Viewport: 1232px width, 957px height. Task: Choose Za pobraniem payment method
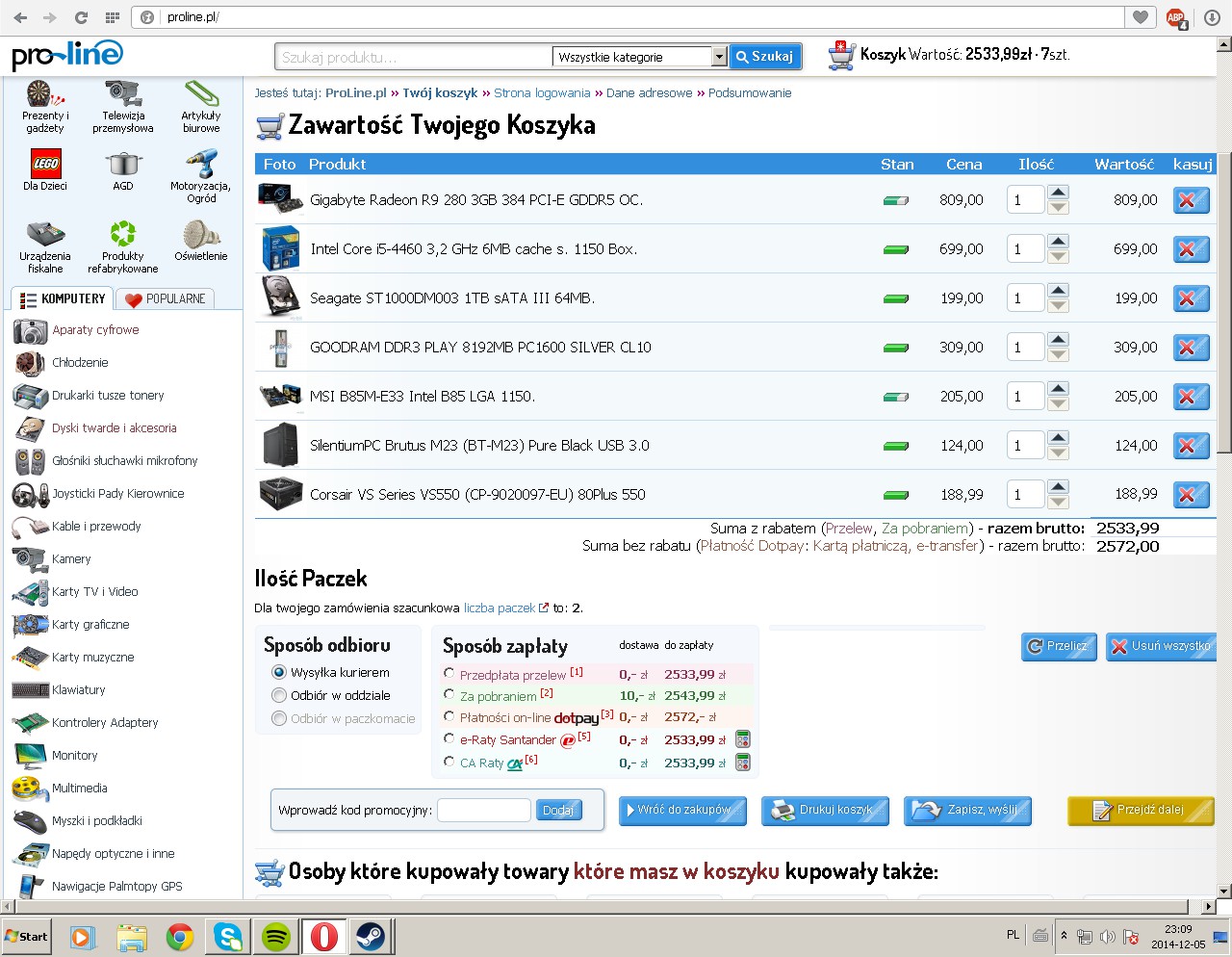449,694
